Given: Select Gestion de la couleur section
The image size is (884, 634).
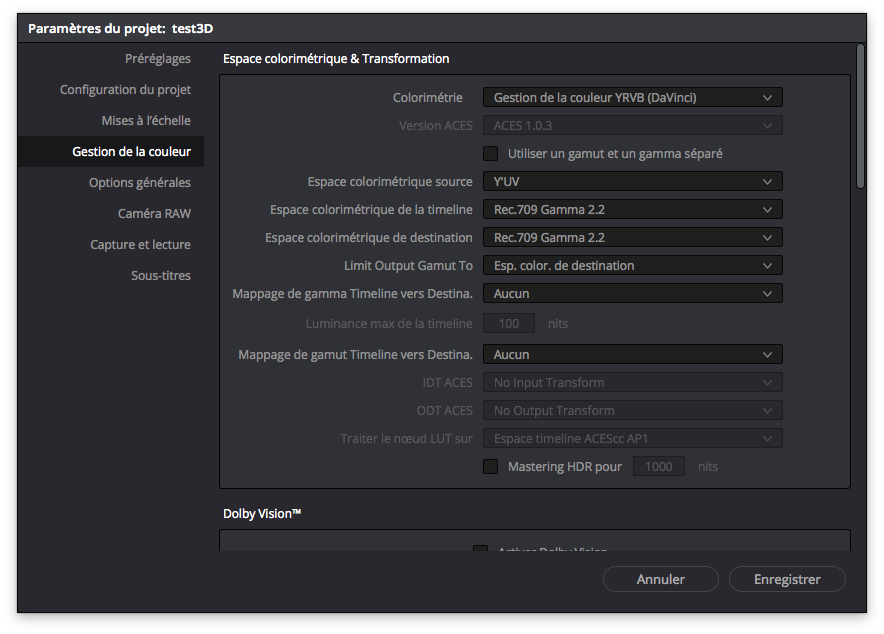Looking at the screenshot, I should pos(110,152).
